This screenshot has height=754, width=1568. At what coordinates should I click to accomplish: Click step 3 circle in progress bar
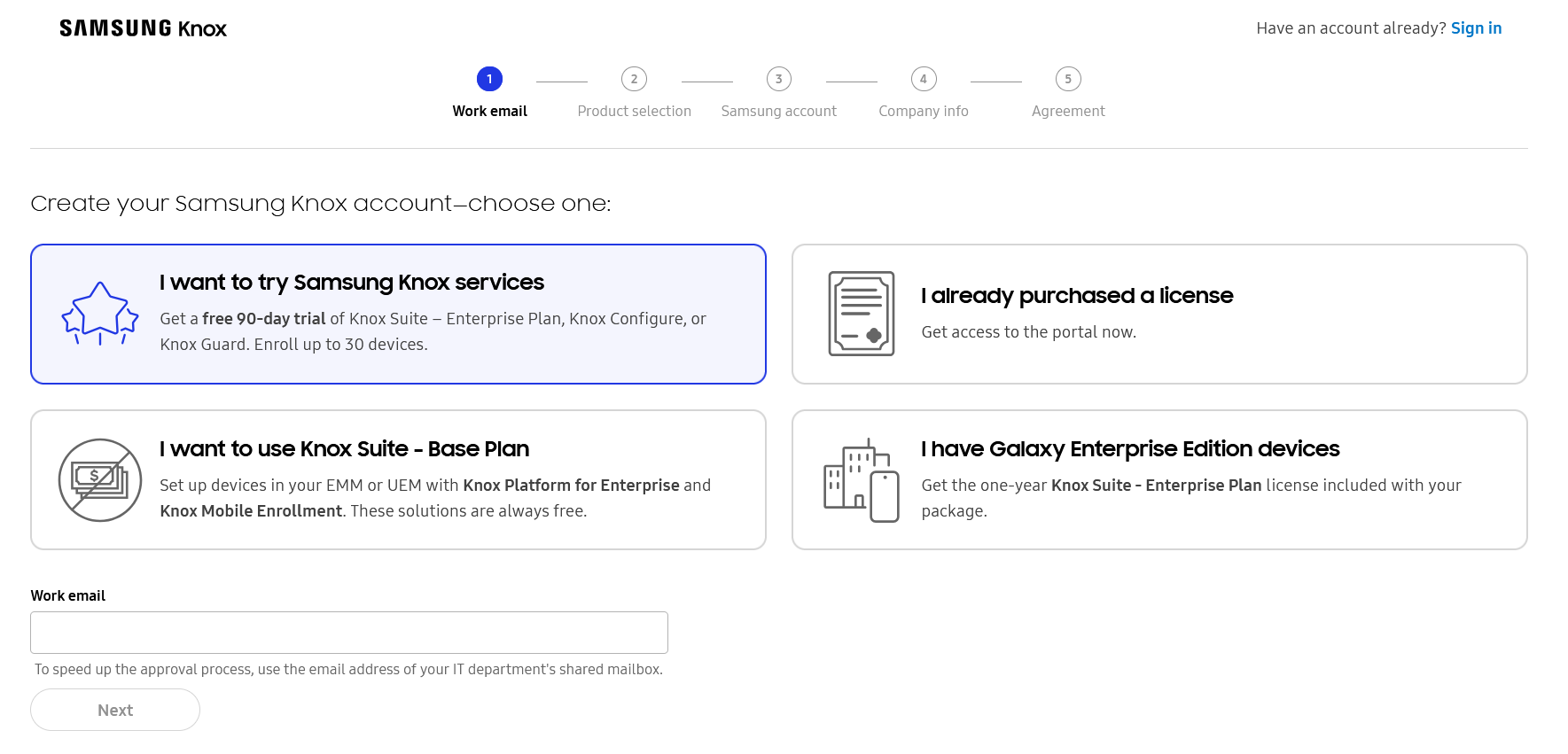(x=778, y=79)
